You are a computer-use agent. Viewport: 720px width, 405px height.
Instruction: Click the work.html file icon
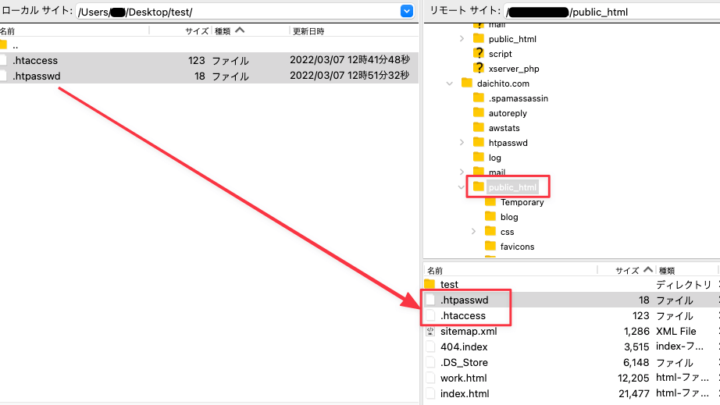coord(430,378)
